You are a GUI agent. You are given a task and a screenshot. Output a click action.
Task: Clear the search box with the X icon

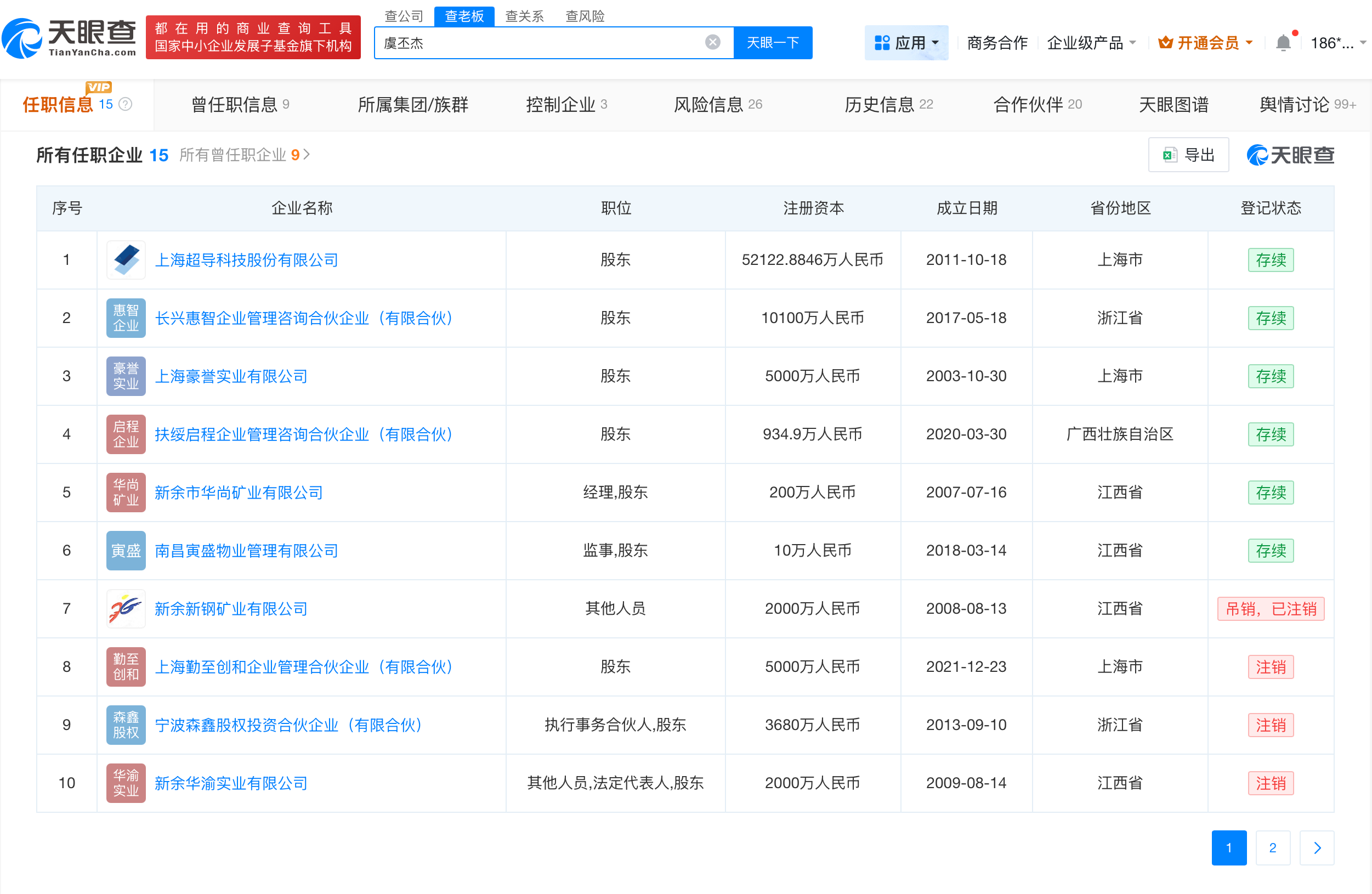[x=712, y=42]
